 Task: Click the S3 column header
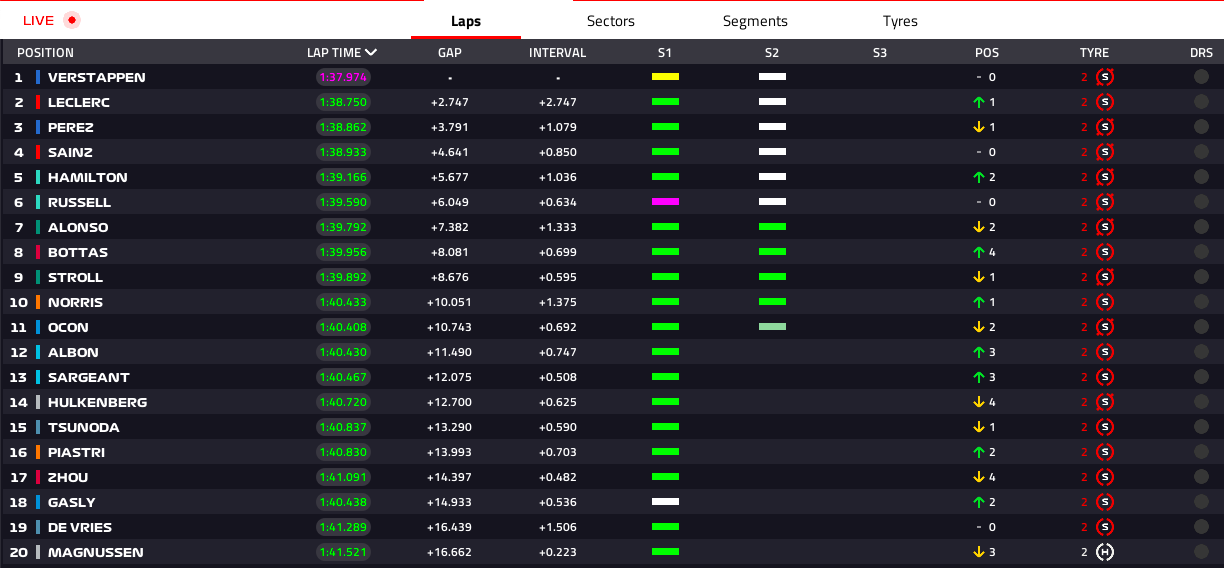[880, 53]
